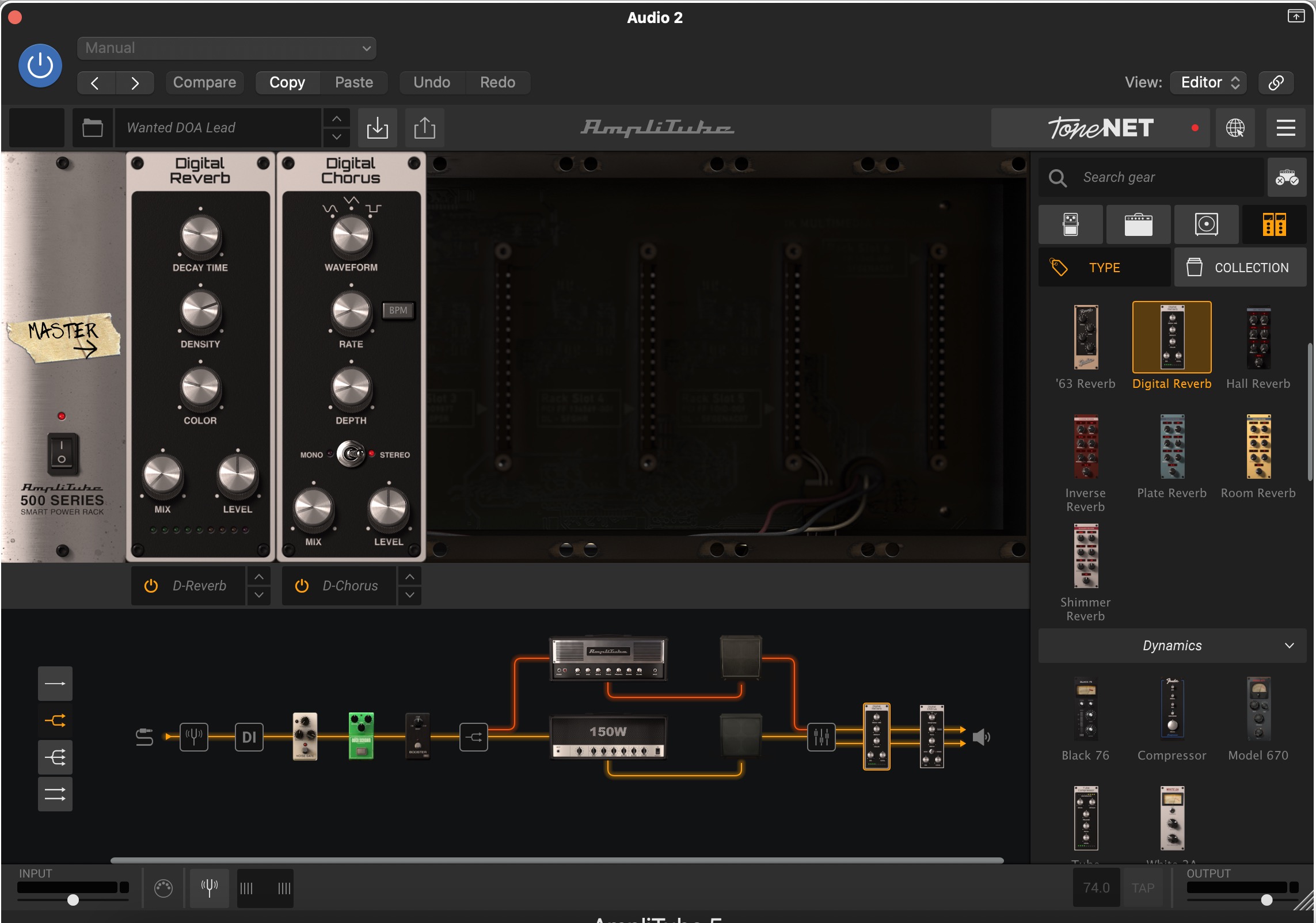This screenshot has height=923, width=1316.
Task: Select the 150W amp in chain
Action: tap(608, 737)
